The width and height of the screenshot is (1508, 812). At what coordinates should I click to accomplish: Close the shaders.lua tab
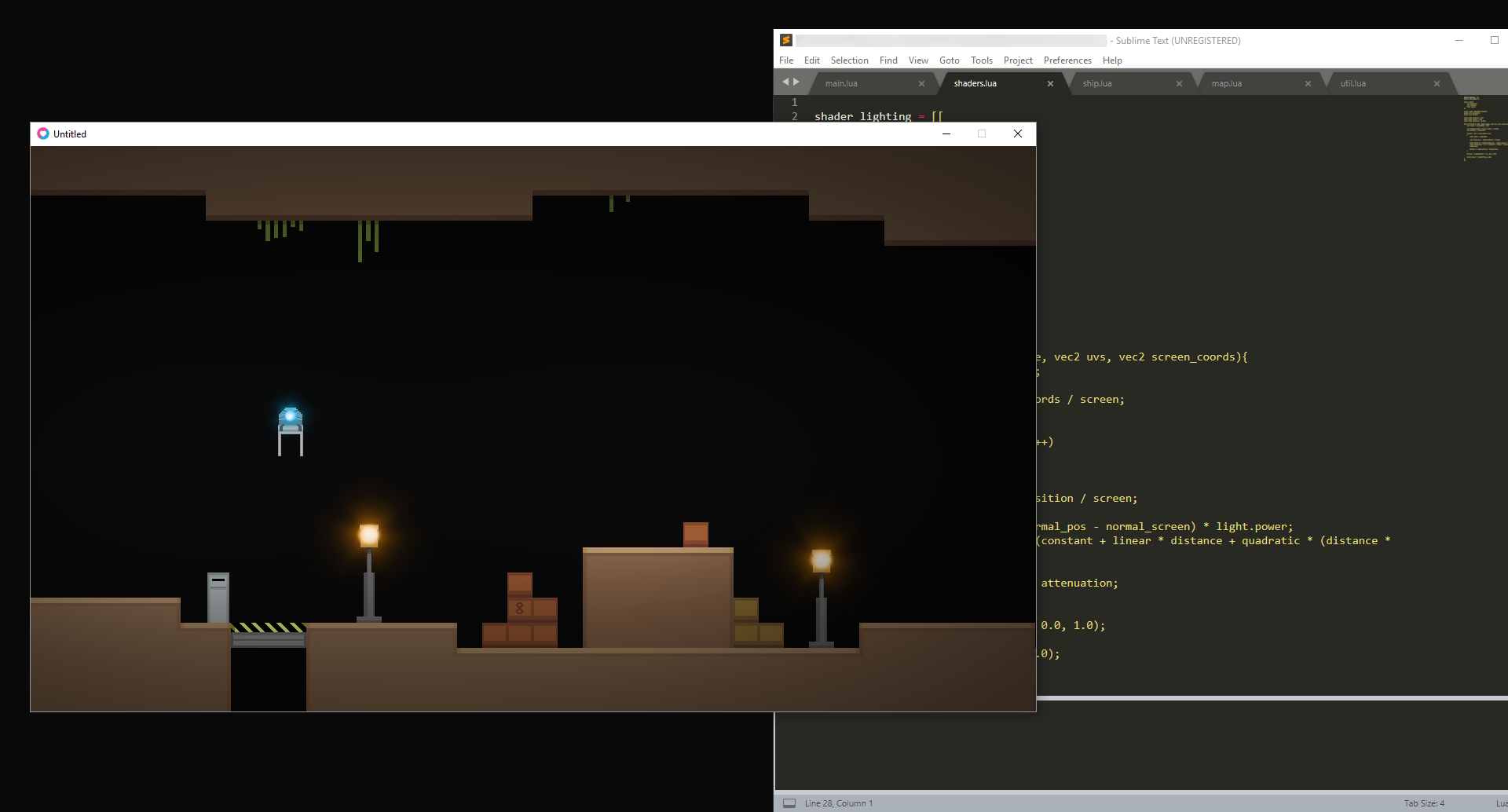pos(1050,84)
